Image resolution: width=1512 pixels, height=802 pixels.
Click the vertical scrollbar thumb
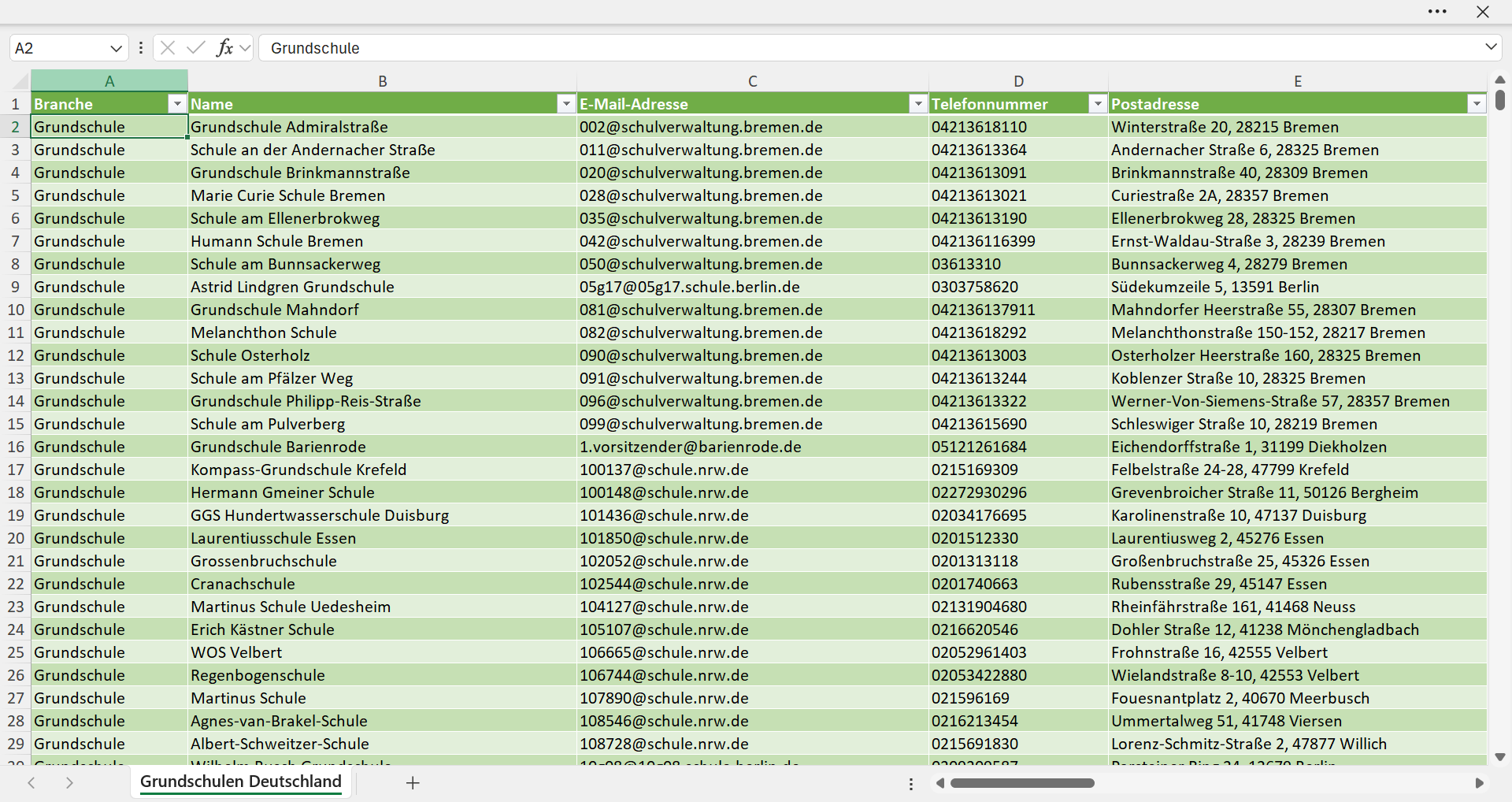tap(1500, 100)
